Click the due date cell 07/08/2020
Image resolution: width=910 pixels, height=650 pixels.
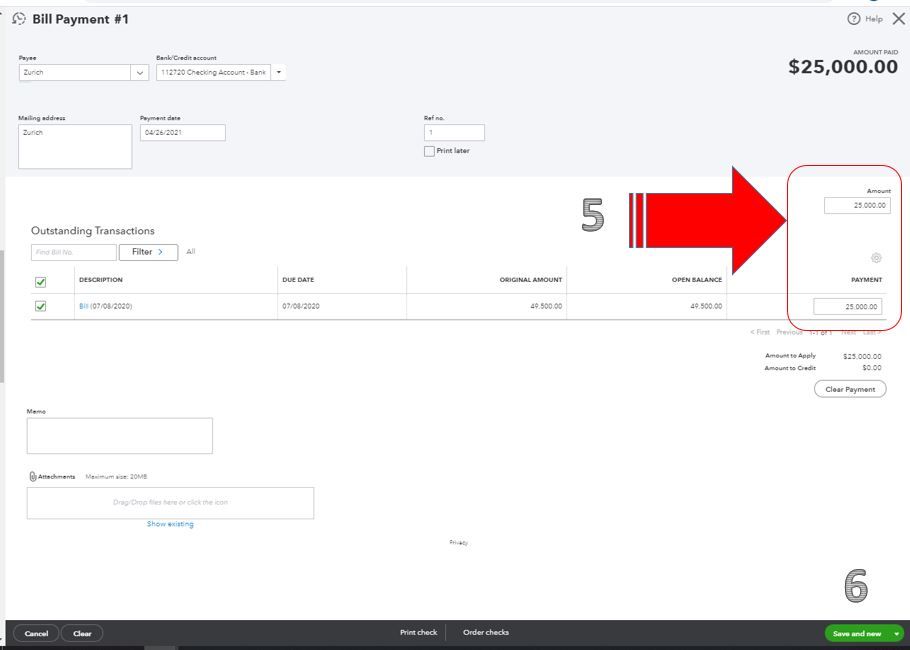pyautogui.click(x=301, y=306)
